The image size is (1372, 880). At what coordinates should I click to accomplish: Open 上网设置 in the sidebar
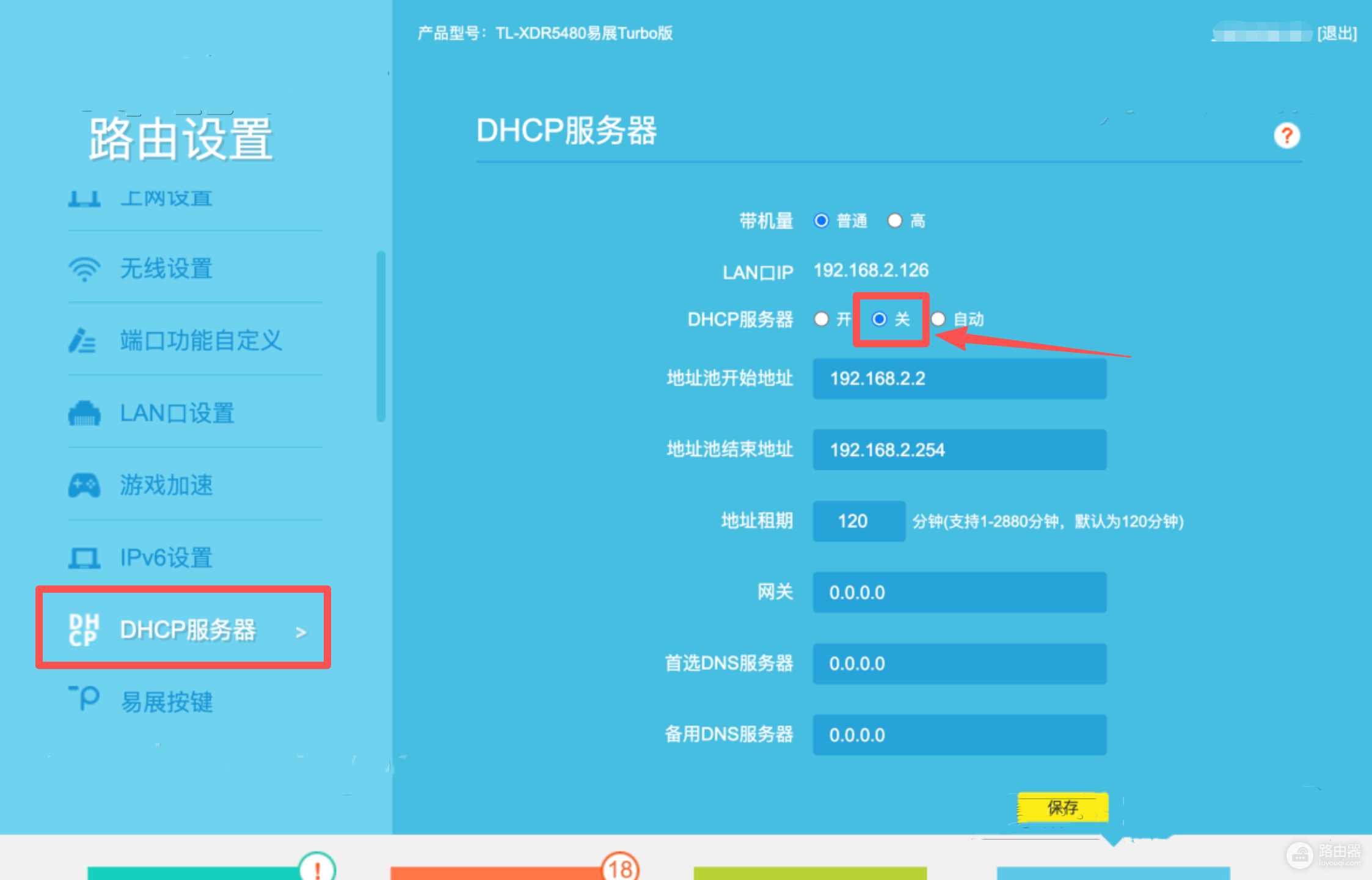pos(166,199)
